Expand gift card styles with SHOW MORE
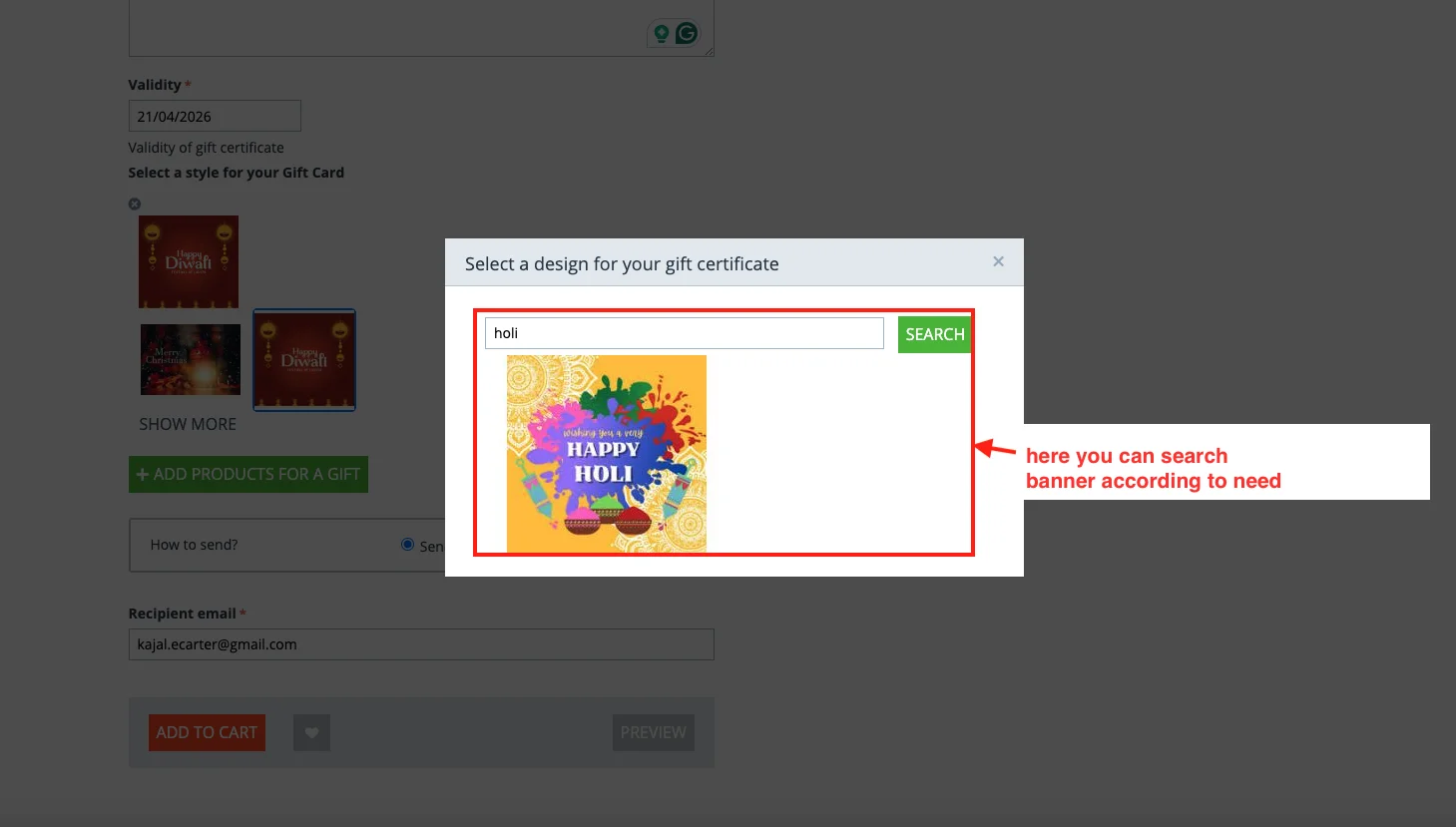 click(188, 424)
